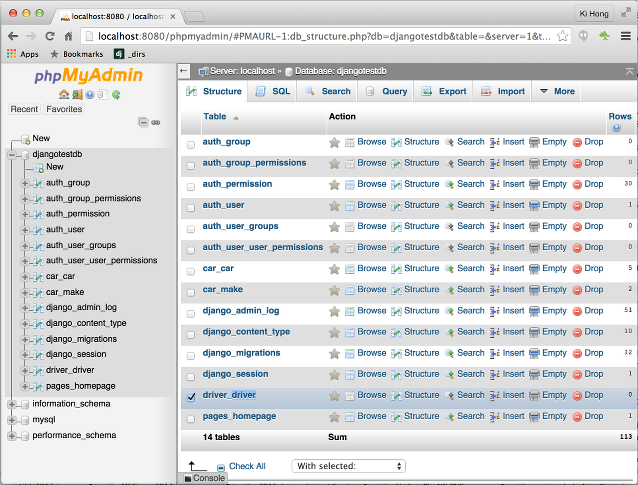Click the pages_homepage table icon in sidebar
638x485 pixels.
(x=38, y=386)
